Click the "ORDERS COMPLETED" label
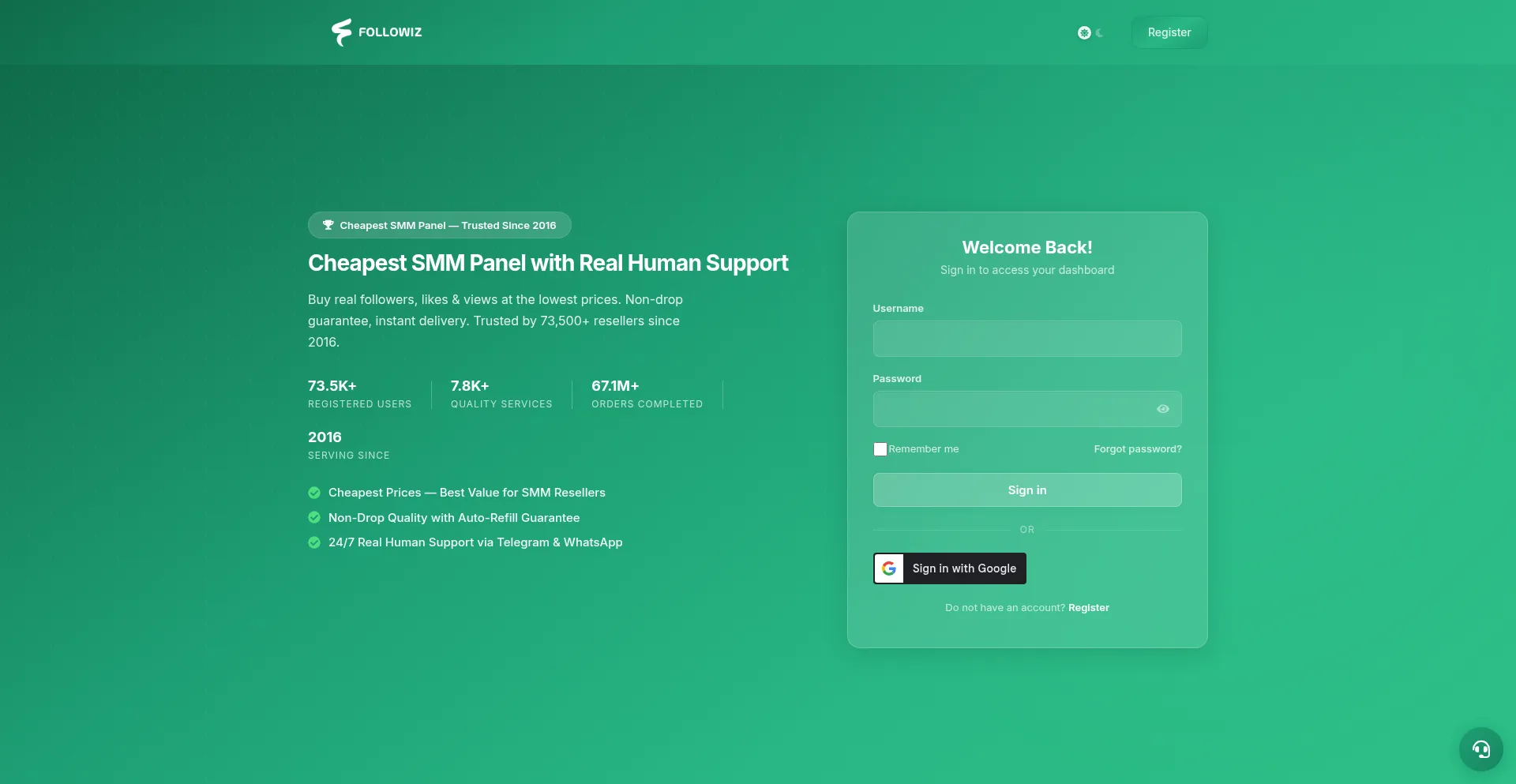This screenshot has height=784, width=1516. click(647, 404)
